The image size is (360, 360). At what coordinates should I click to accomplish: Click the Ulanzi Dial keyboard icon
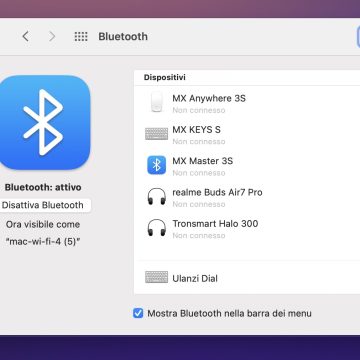pos(157,277)
